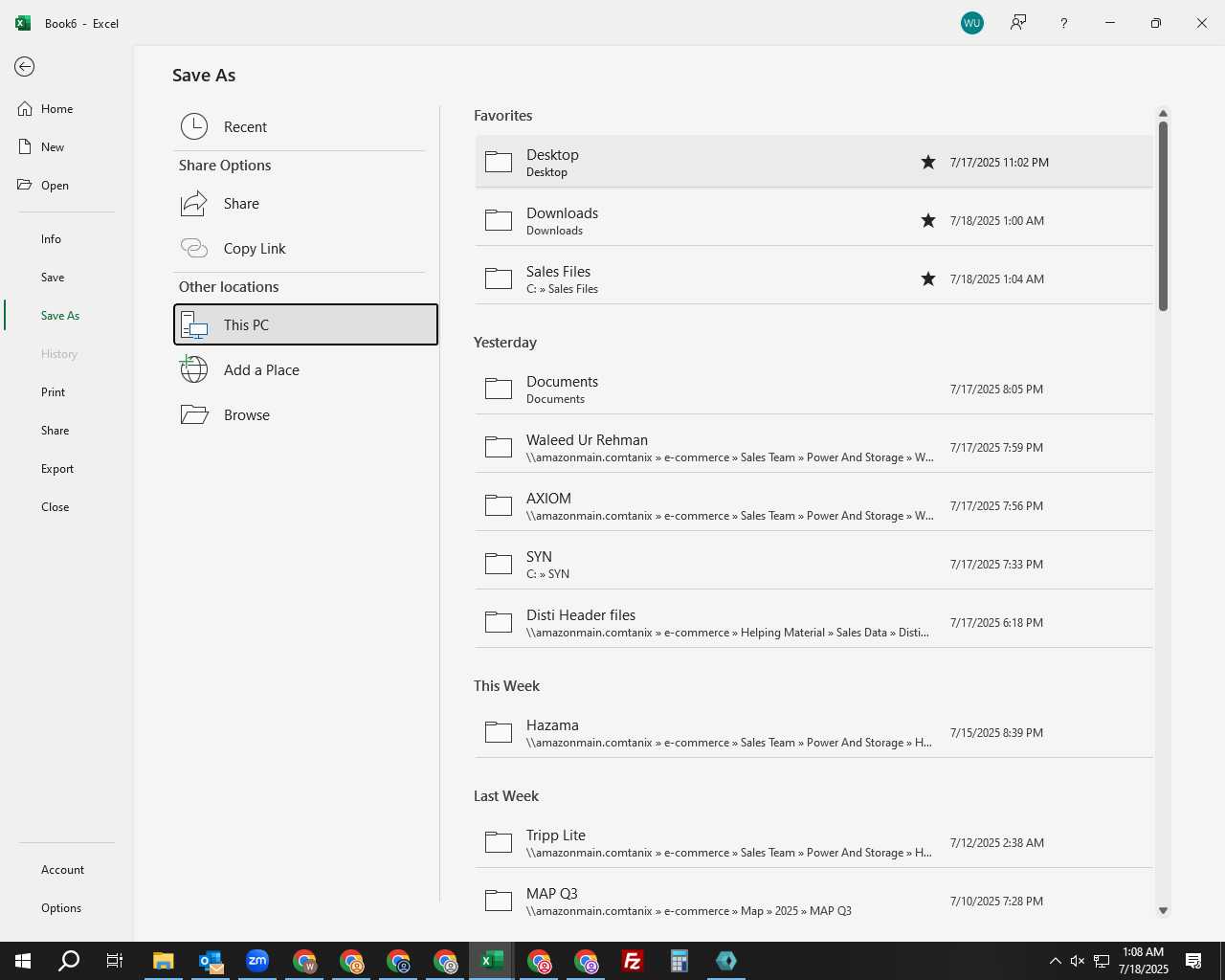Show hidden system tray icons

(1055, 961)
